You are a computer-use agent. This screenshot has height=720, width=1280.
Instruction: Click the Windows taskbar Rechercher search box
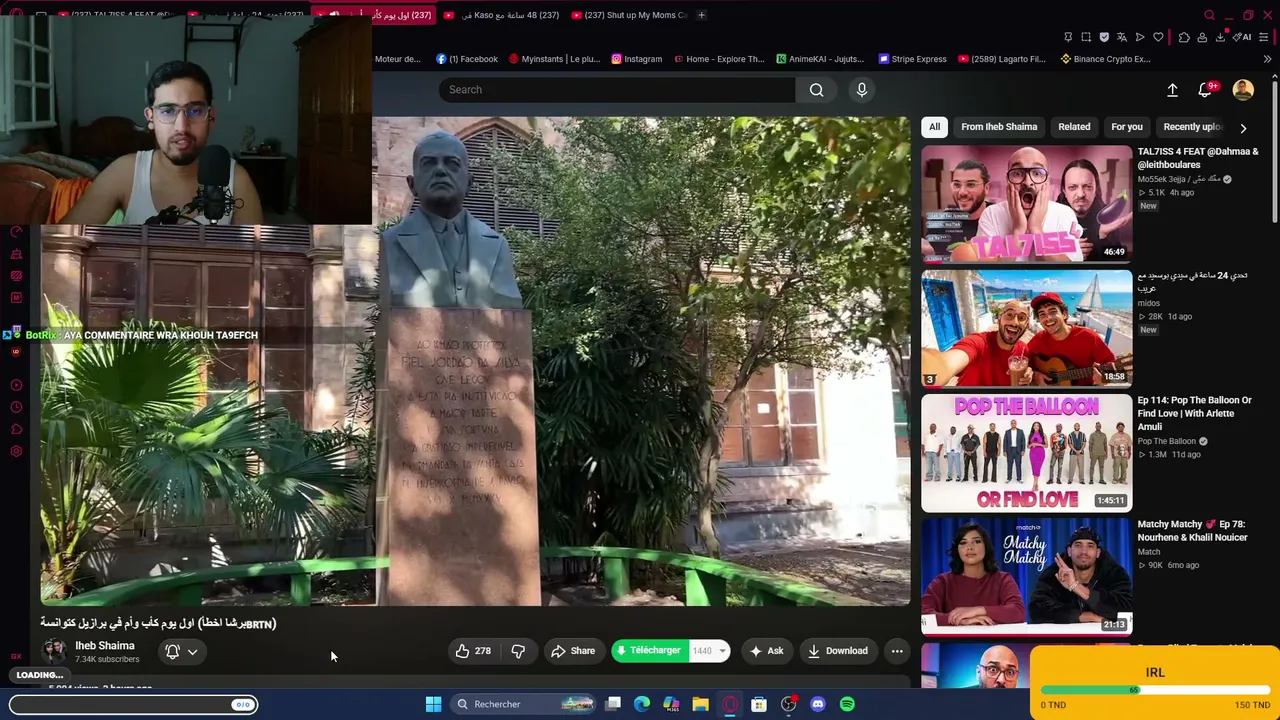(x=523, y=704)
